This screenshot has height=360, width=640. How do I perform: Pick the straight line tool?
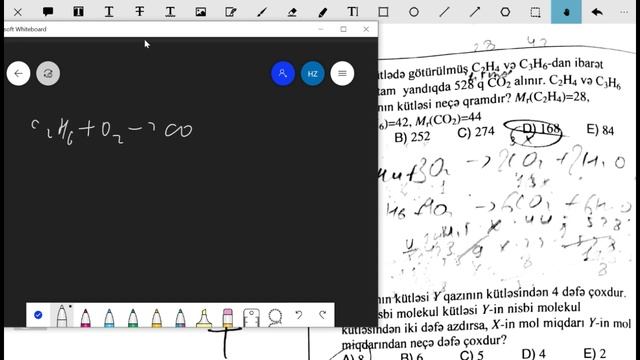444,12
